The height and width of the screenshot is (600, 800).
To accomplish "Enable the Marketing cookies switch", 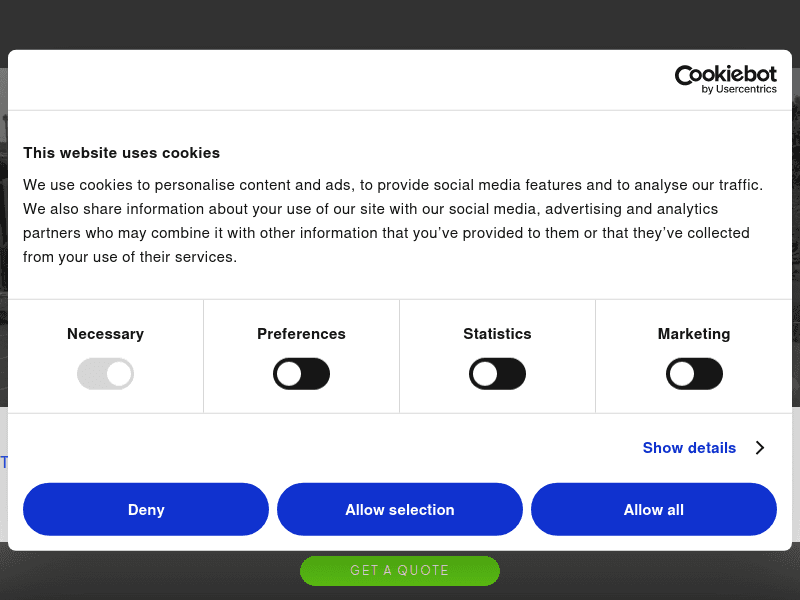I will (694, 374).
